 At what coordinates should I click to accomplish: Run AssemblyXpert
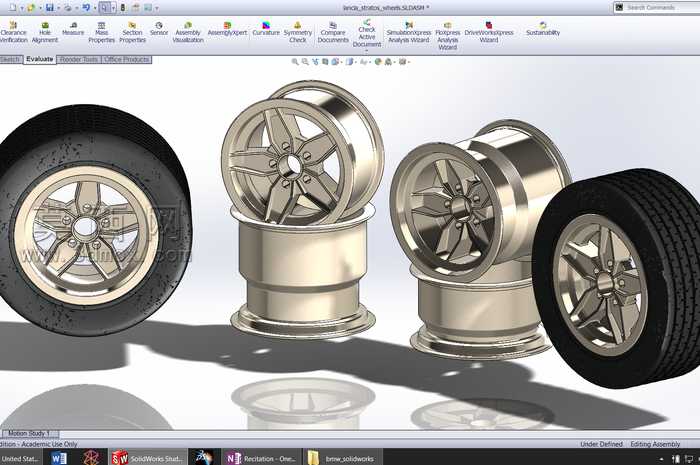[x=227, y=29]
